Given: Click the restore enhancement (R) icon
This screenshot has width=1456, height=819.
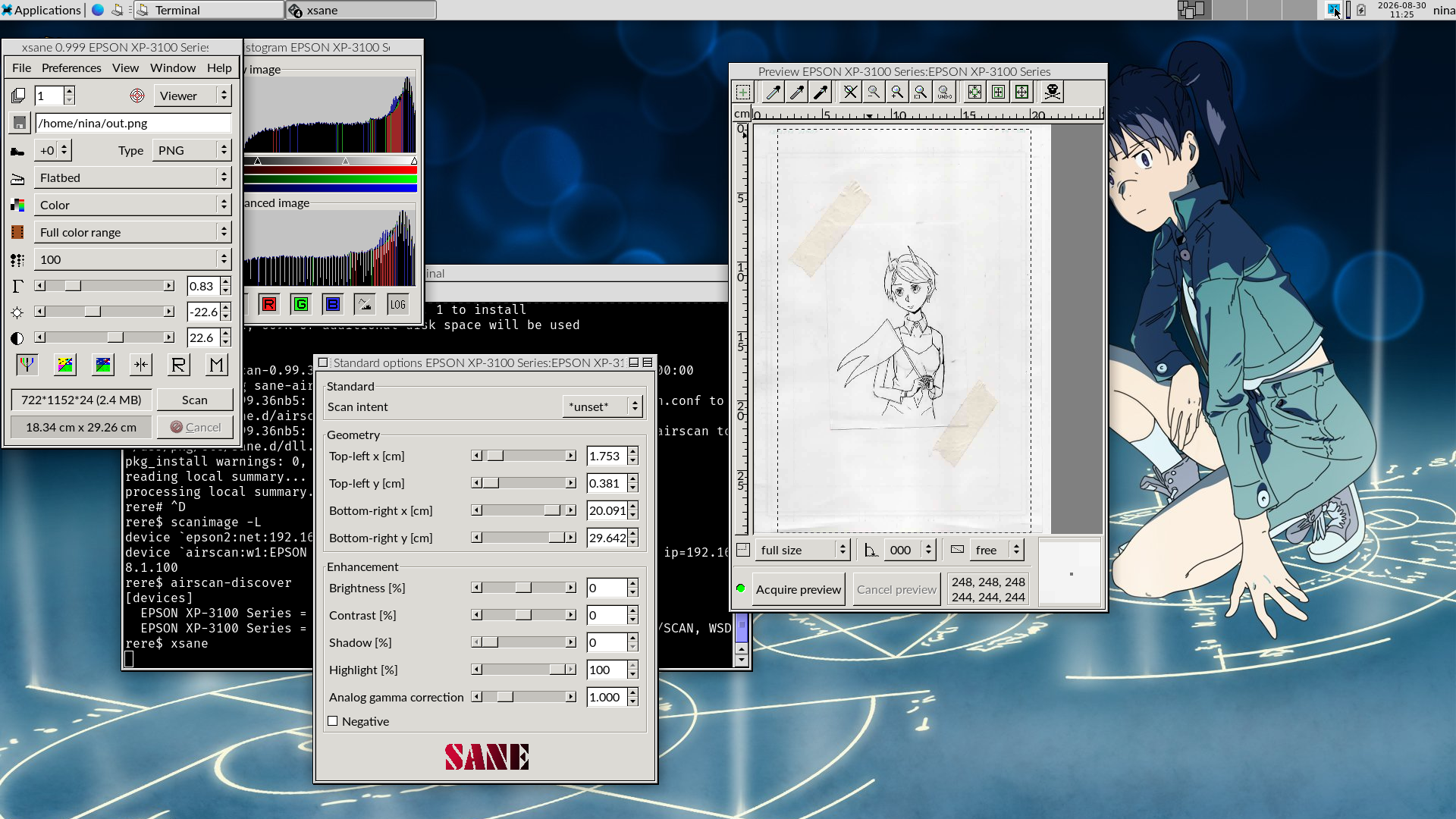Looking at the screenshot, I should pos(178,365).
